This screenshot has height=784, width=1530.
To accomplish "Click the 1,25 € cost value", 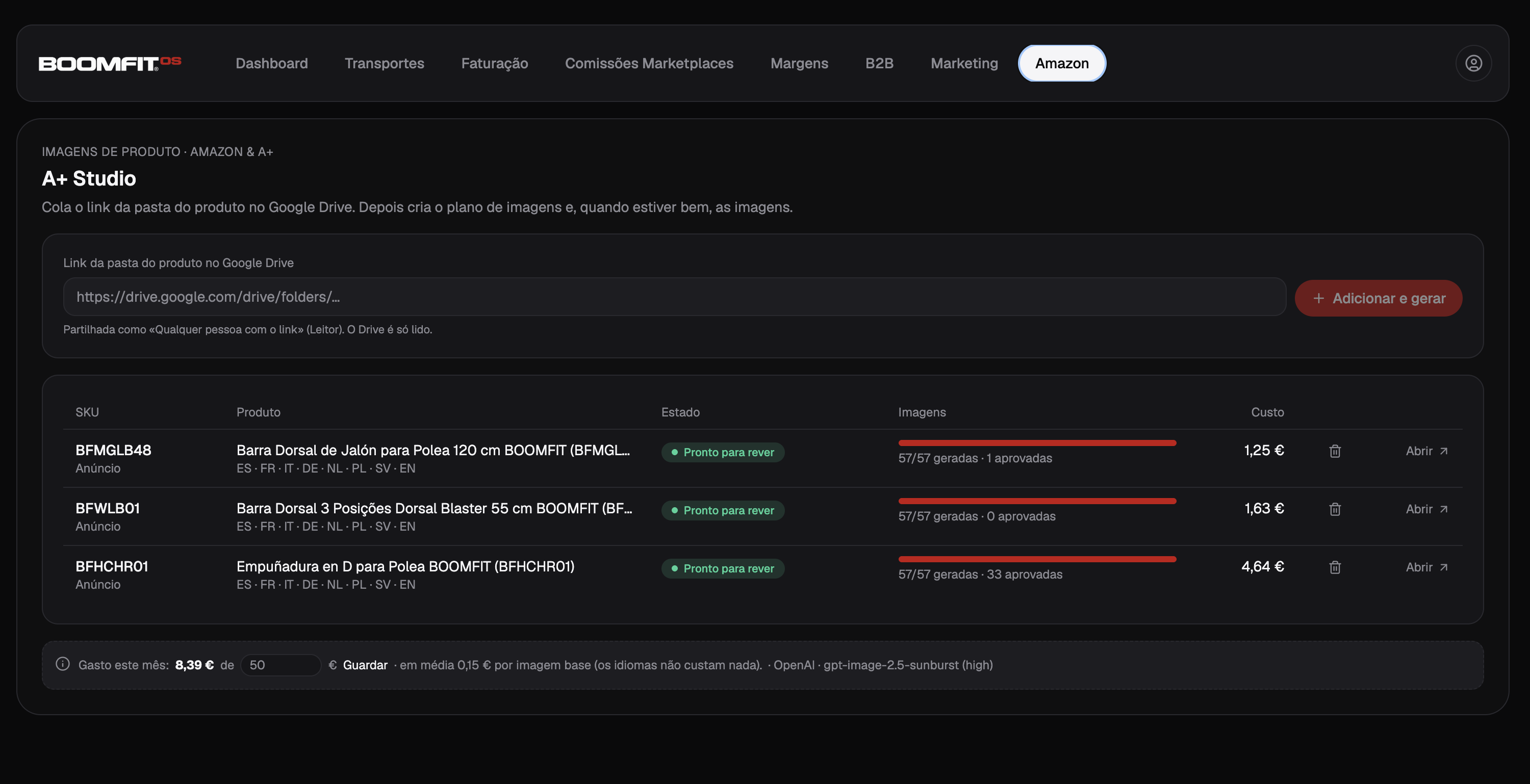I will coord(1264,450).
